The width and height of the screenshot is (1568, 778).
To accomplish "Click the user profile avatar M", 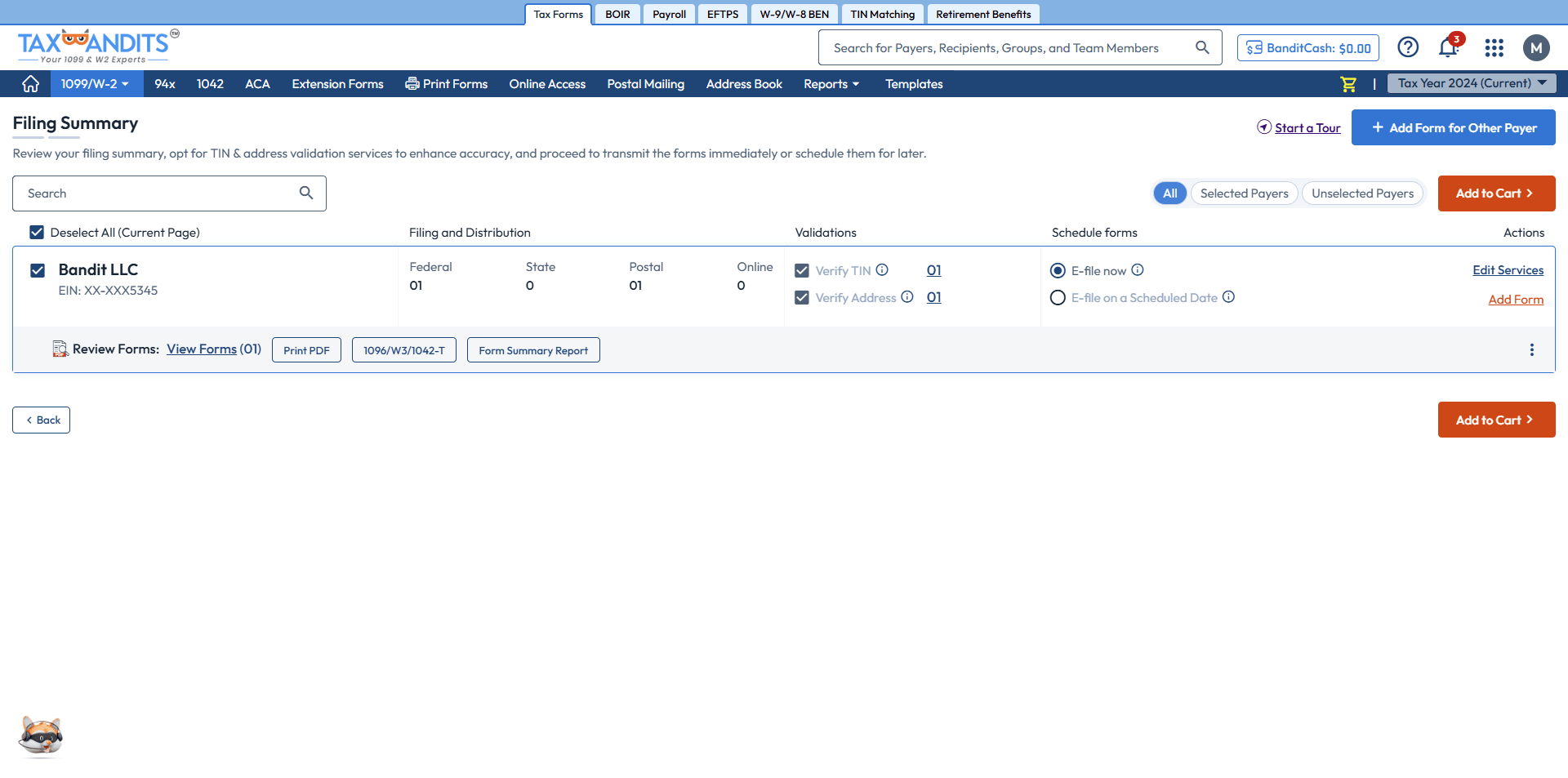I will tap(1535, 48).
